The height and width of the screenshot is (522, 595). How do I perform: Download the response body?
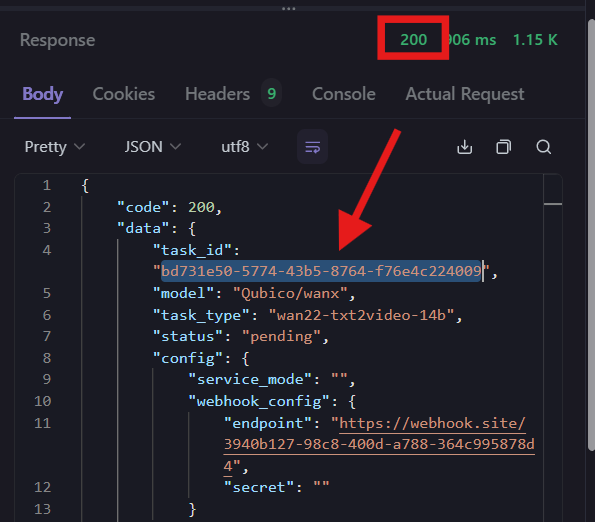coord(464,147)
